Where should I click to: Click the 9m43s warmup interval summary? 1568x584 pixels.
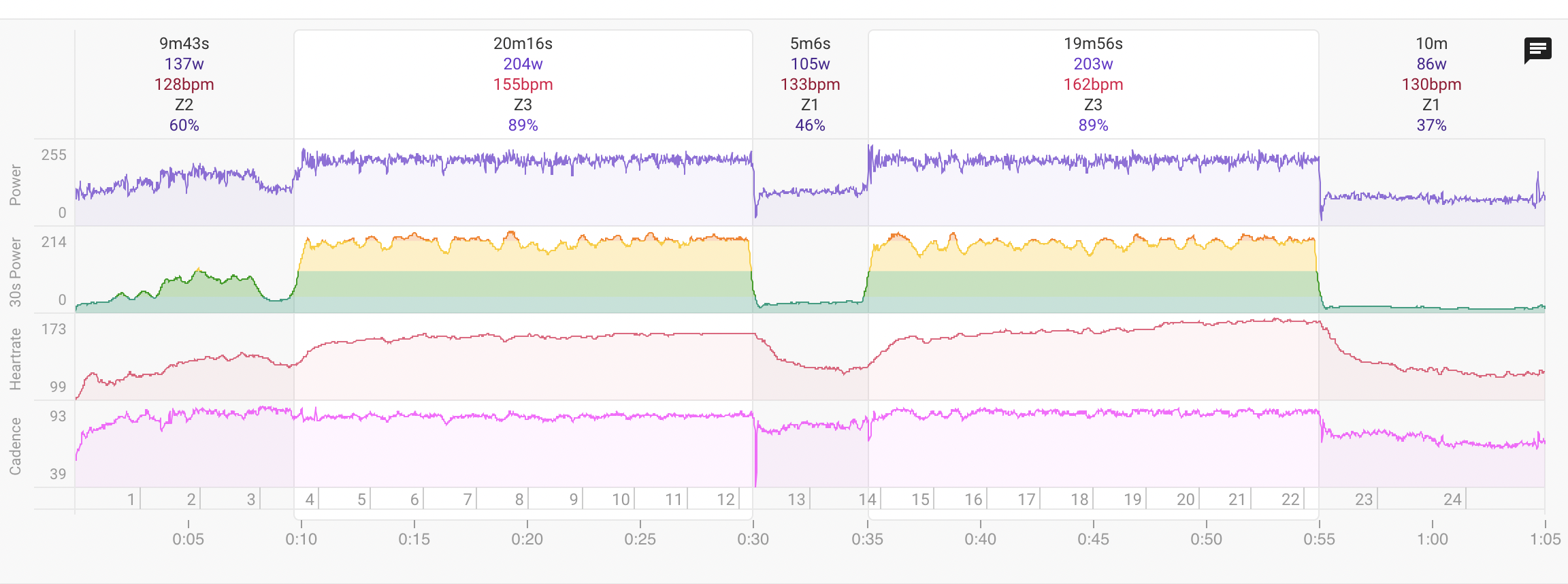[x=184, y=84]
